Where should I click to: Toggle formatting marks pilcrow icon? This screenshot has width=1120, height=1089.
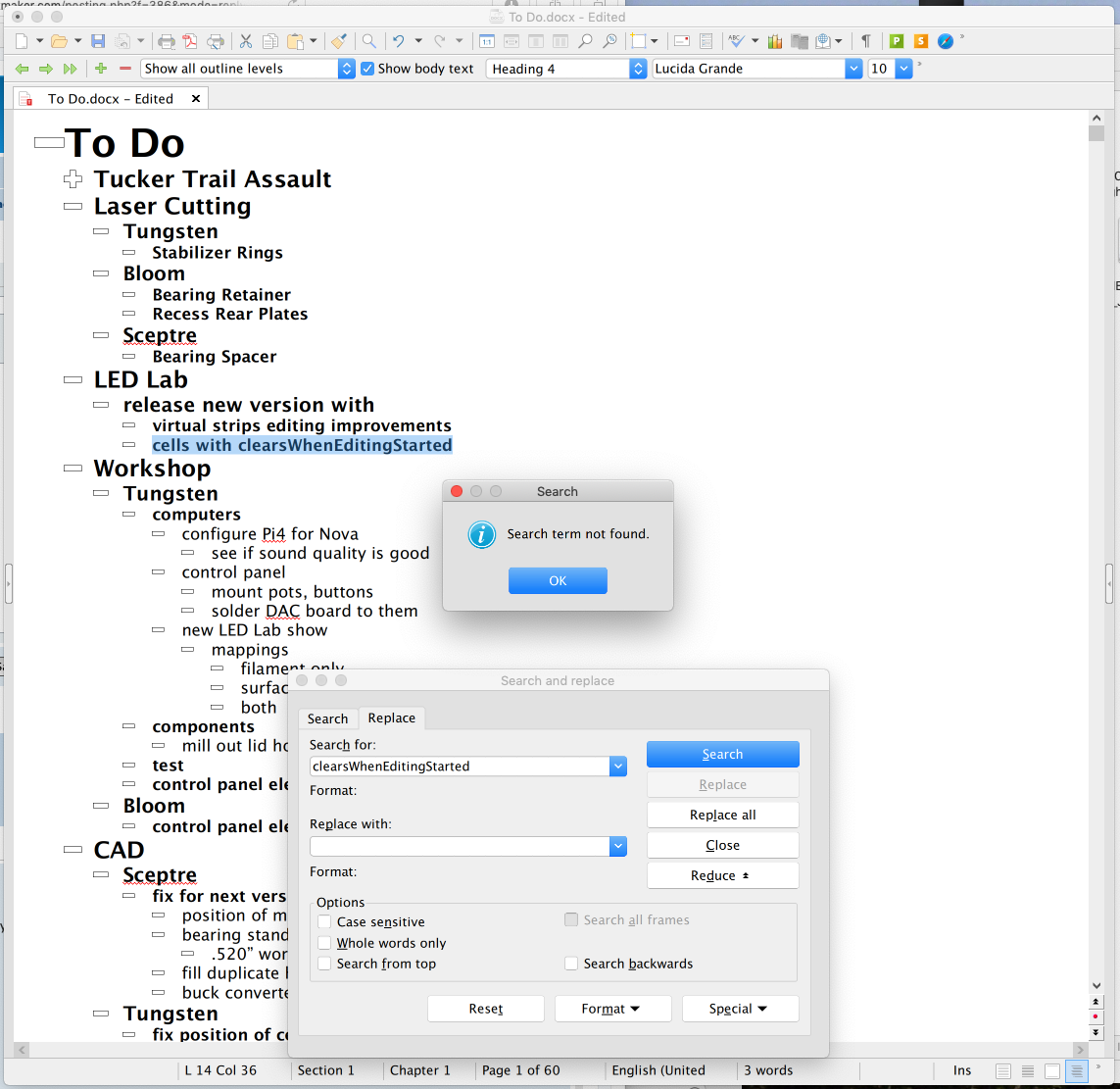point(865,41)
